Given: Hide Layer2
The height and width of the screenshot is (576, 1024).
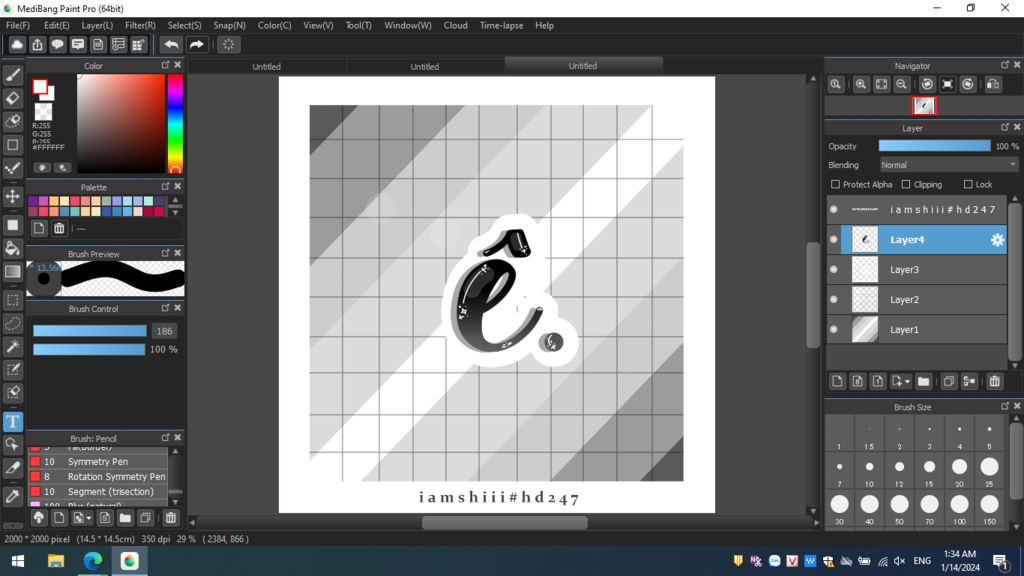Looking at the screenshot, I should (x=834, y=300).
